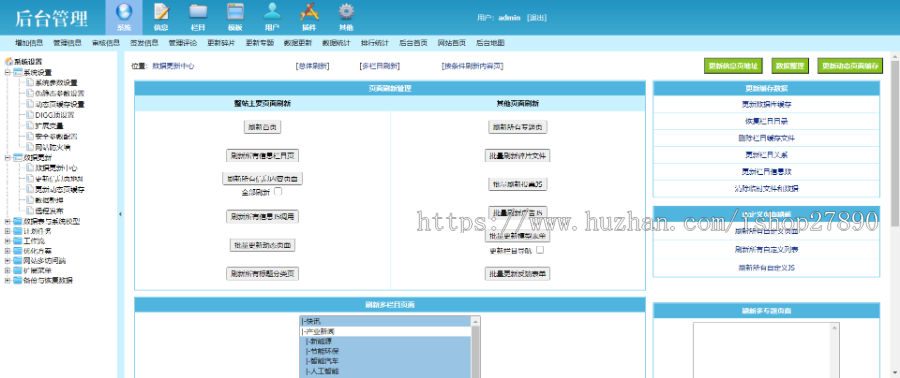Viewport: 900px width, 378px height.
Task: Follow the 总体刷新 link
Action: tap(312, 66)
